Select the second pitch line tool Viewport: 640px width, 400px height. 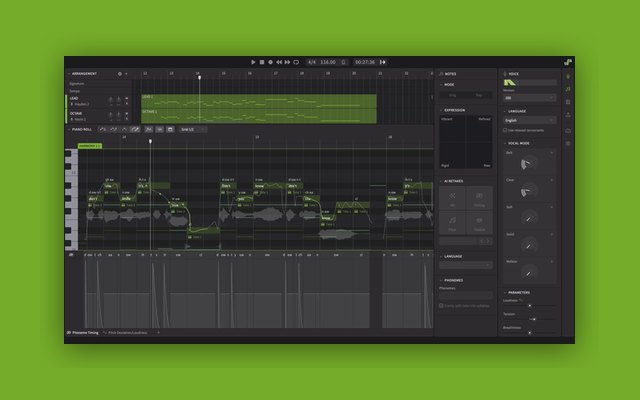[x=113, y=129]
